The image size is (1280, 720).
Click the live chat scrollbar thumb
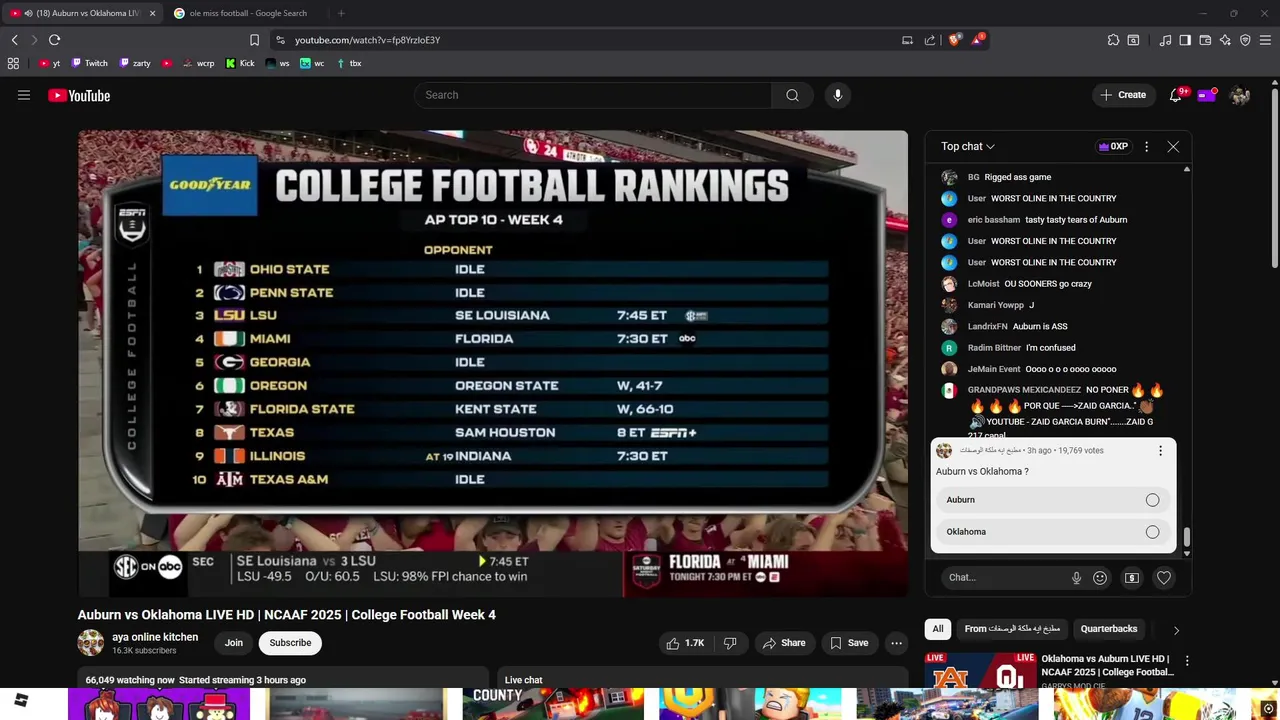pyautogui.click(x=1187, y=538)
